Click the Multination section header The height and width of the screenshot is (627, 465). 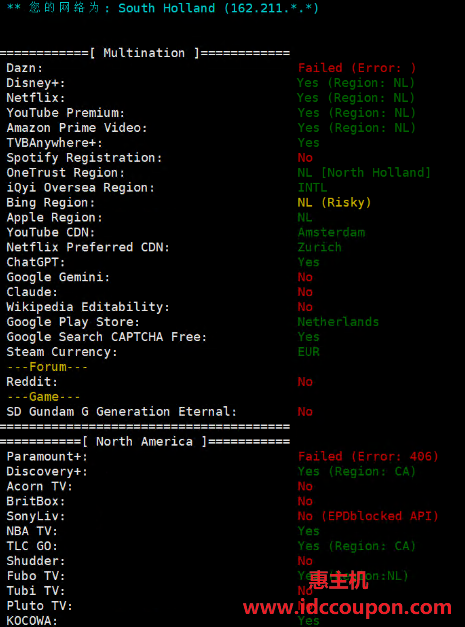pyautogui.click(x=145, y=53)
